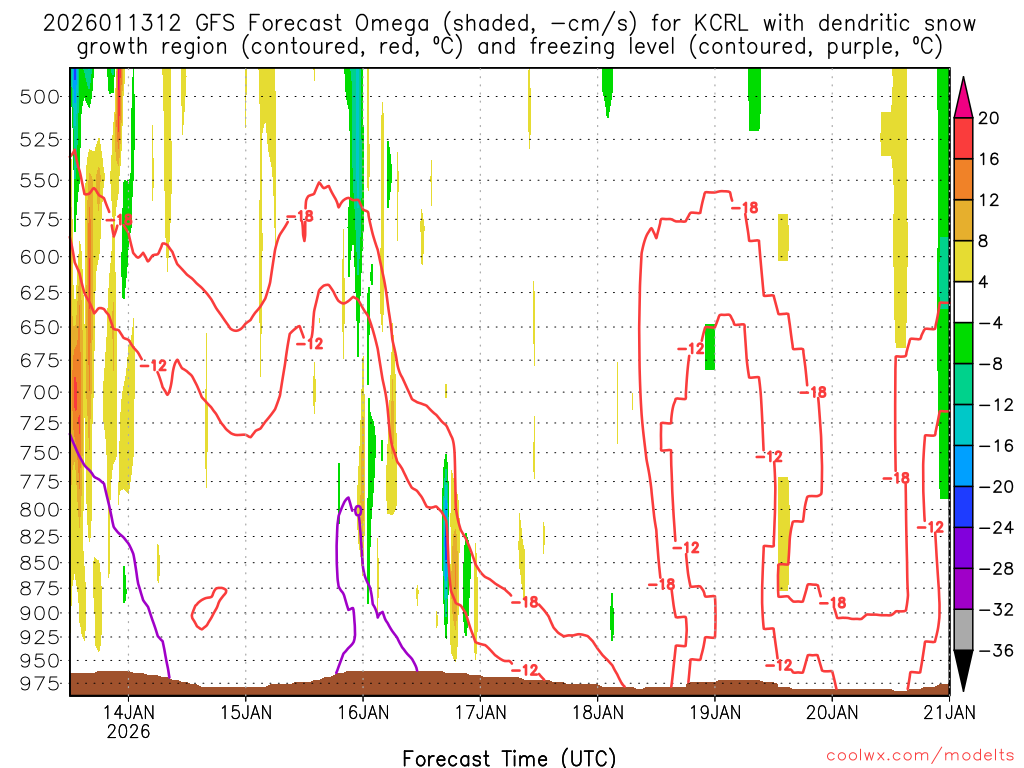1024x768 pixels.
Task: Click the 20 value on the color scale
Action: coord(989,118)
